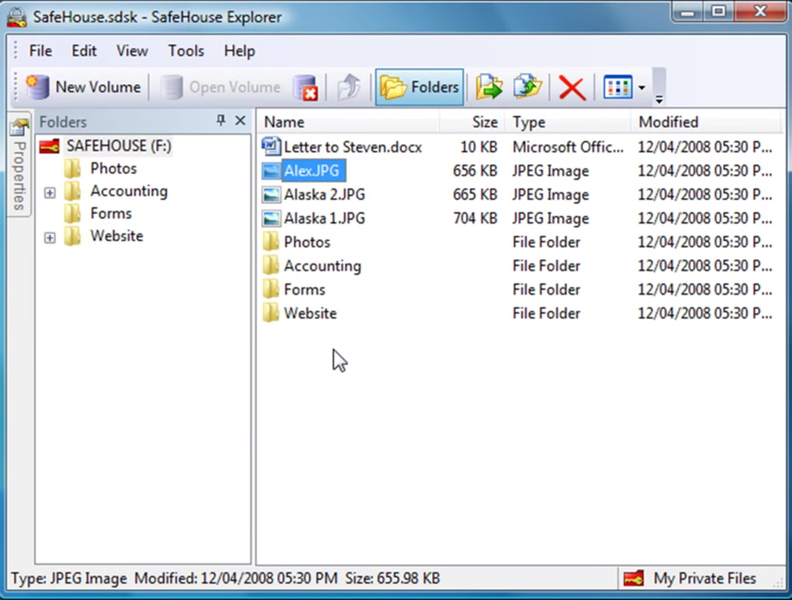Click the image icon of Alaska 2.JPG
Image resolution: width=792 pixels, height=600 pixels.
pos(271,194)
